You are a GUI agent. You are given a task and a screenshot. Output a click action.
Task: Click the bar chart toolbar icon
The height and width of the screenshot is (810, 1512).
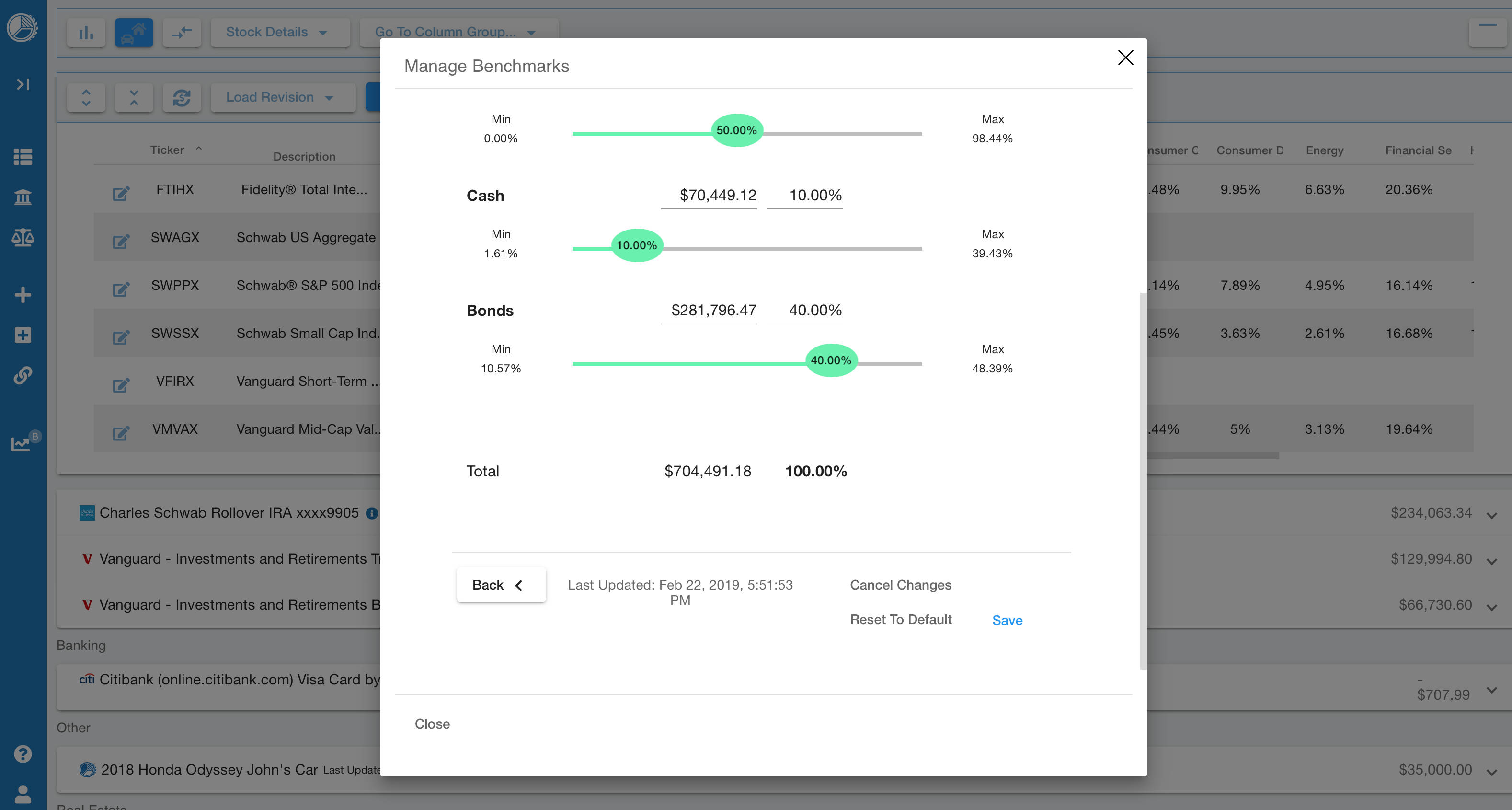pos(86,33)
